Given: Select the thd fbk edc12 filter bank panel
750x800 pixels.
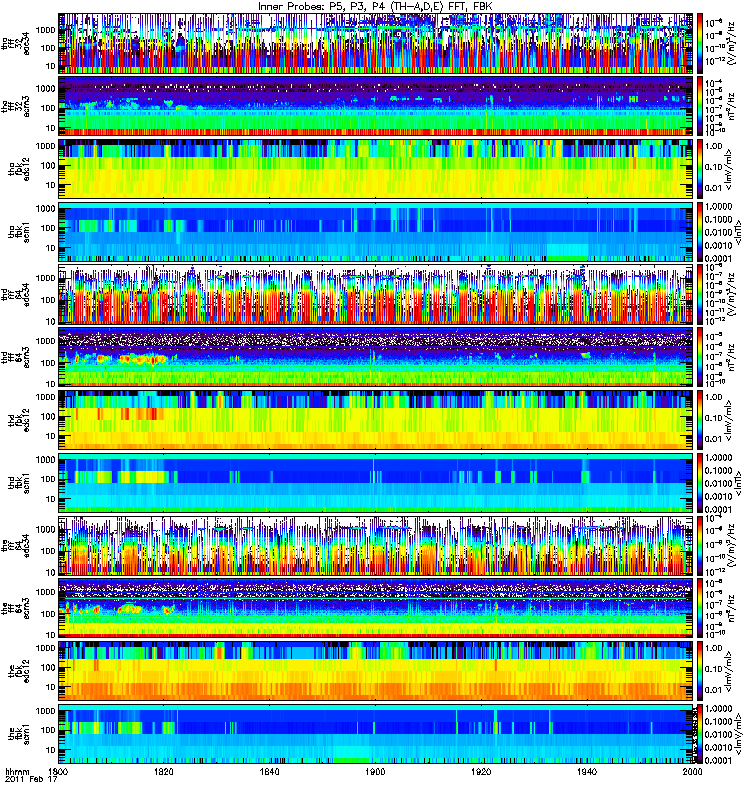Looking at the screenshot, I should point(376,420).
